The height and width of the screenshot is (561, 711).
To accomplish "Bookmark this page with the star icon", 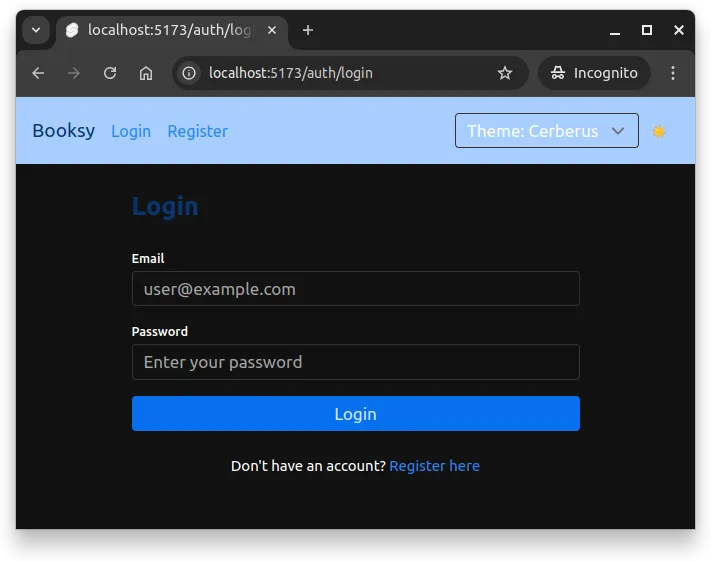I will pos(505,73).
